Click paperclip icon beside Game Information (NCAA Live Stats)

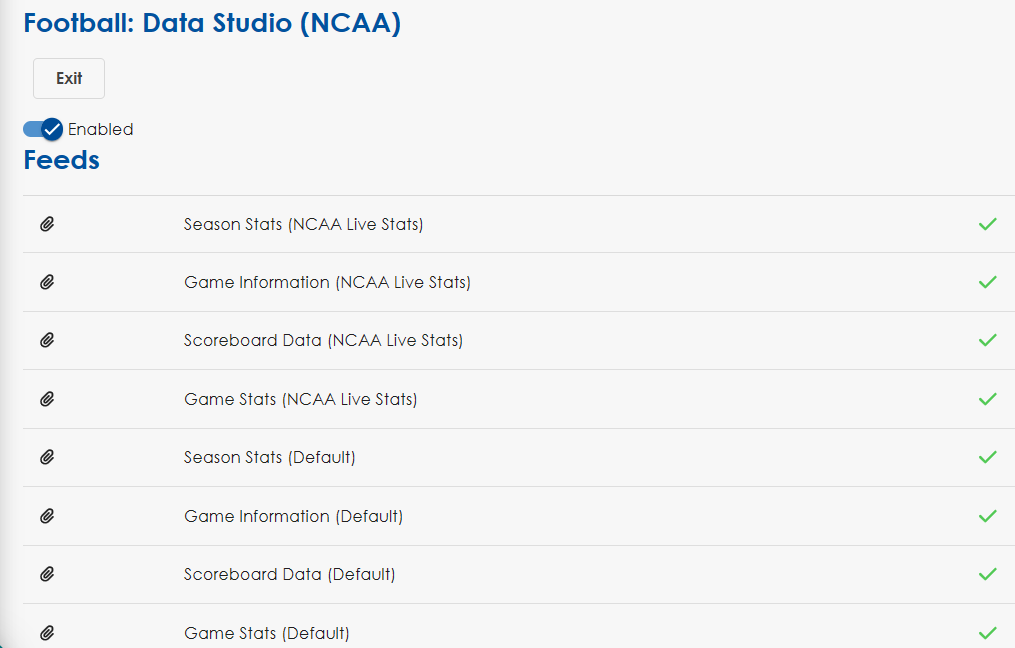(47, 282)
